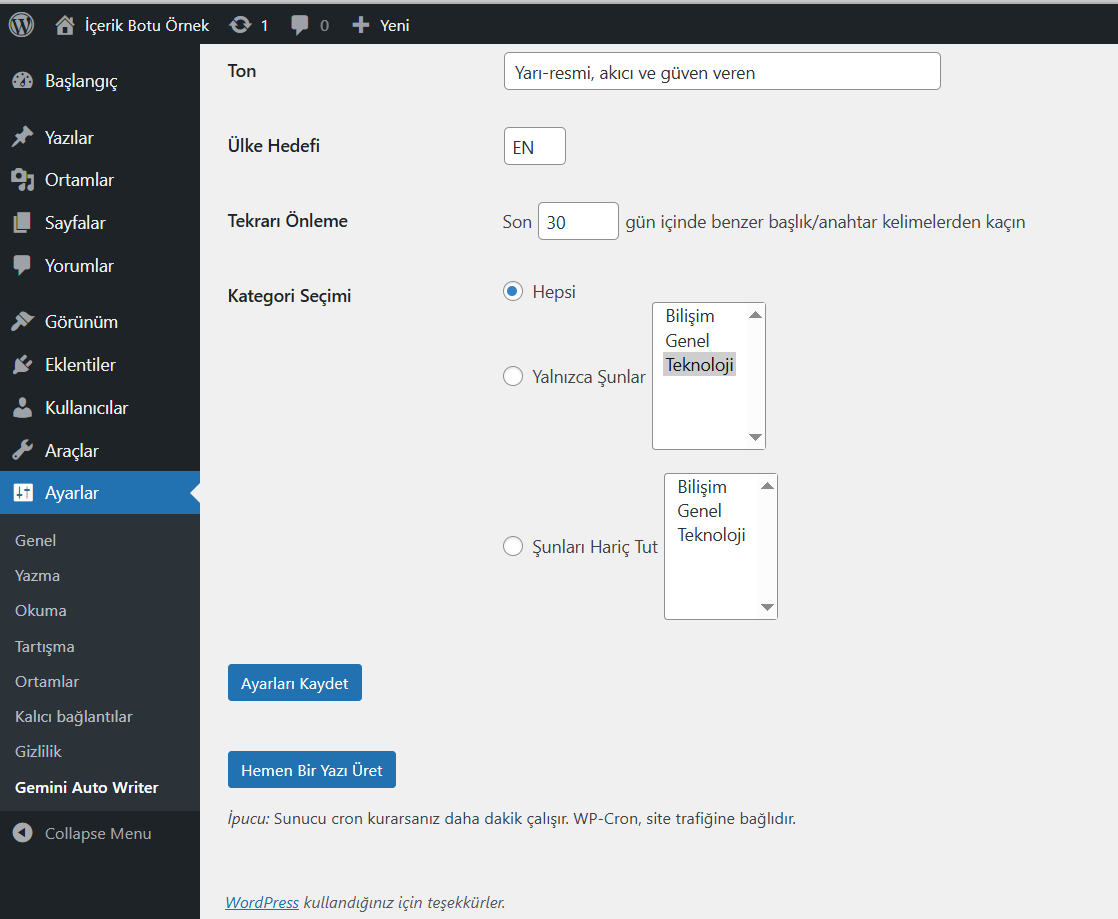Choose Bilişim in the Şunları Hariç Tut list

[x=702, y=487]
